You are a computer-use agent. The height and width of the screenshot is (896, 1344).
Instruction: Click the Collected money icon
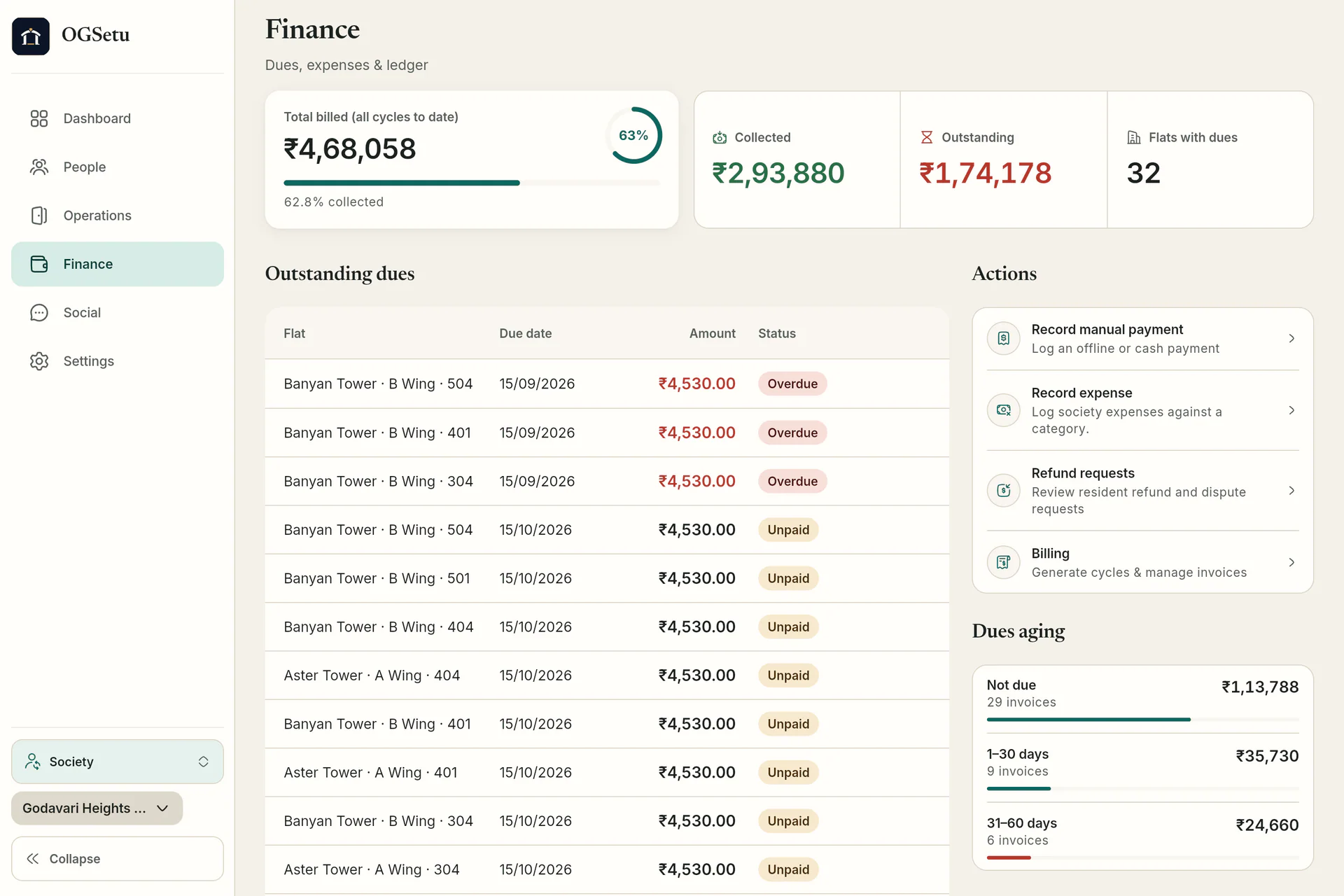[720, 137]
